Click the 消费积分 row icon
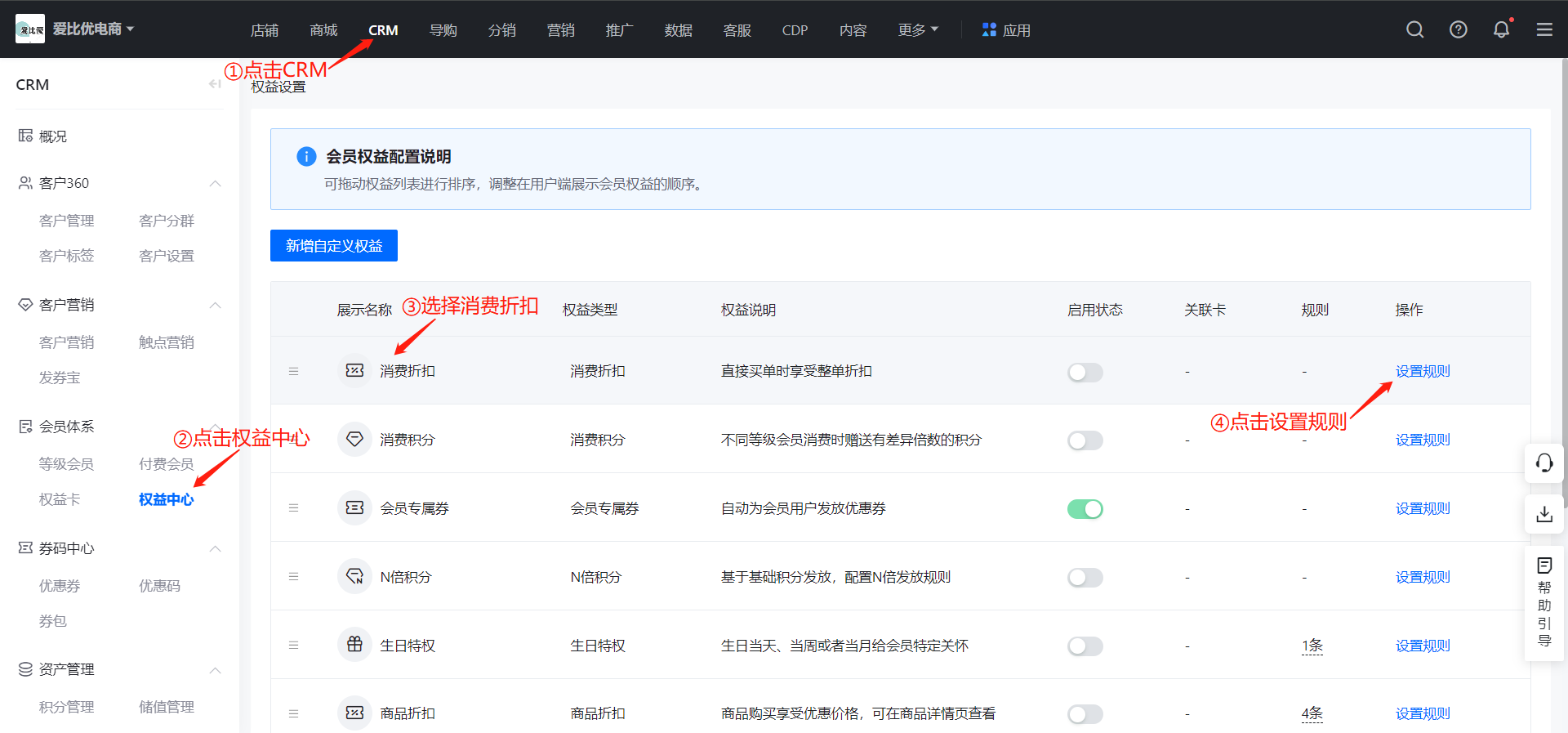1568x733 pixels. click(x=354, y=440)
